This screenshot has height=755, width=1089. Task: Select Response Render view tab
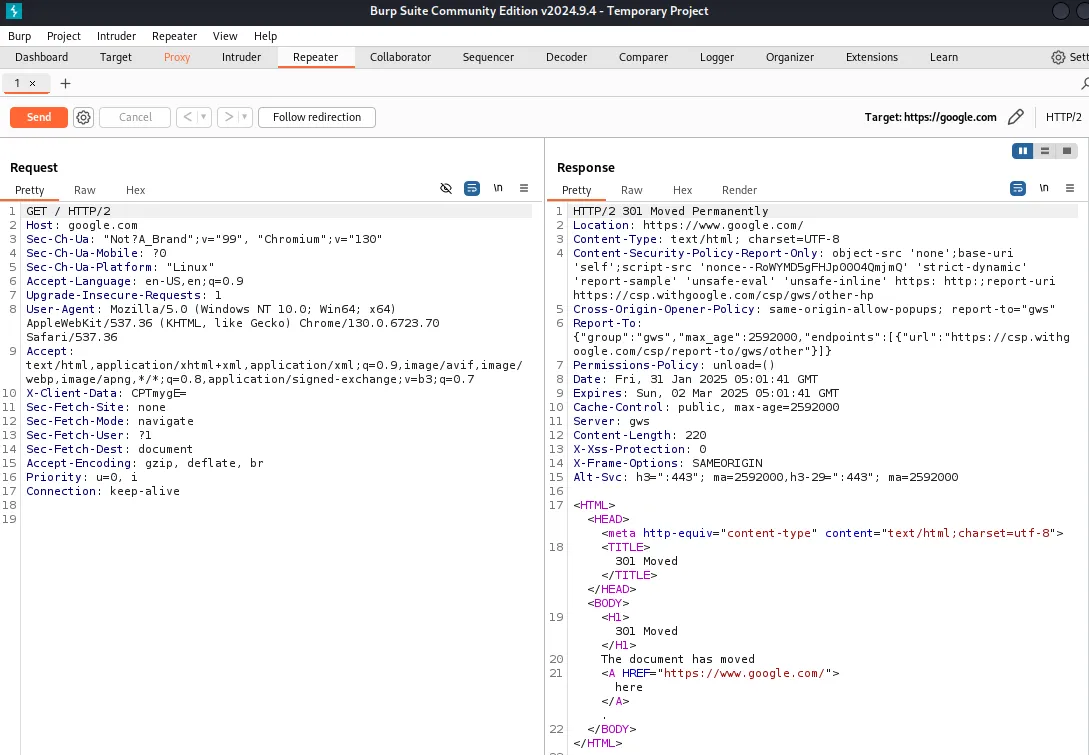tap(739, 190)
